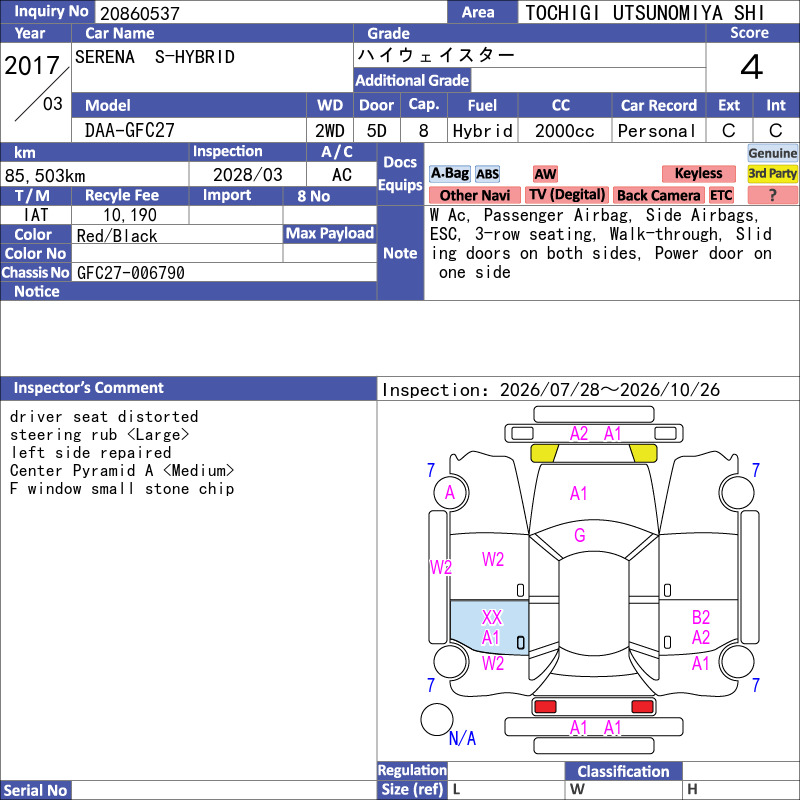The image size is (800, 800).
Task: Select the Back Camera badge
Action: [658, 195]
